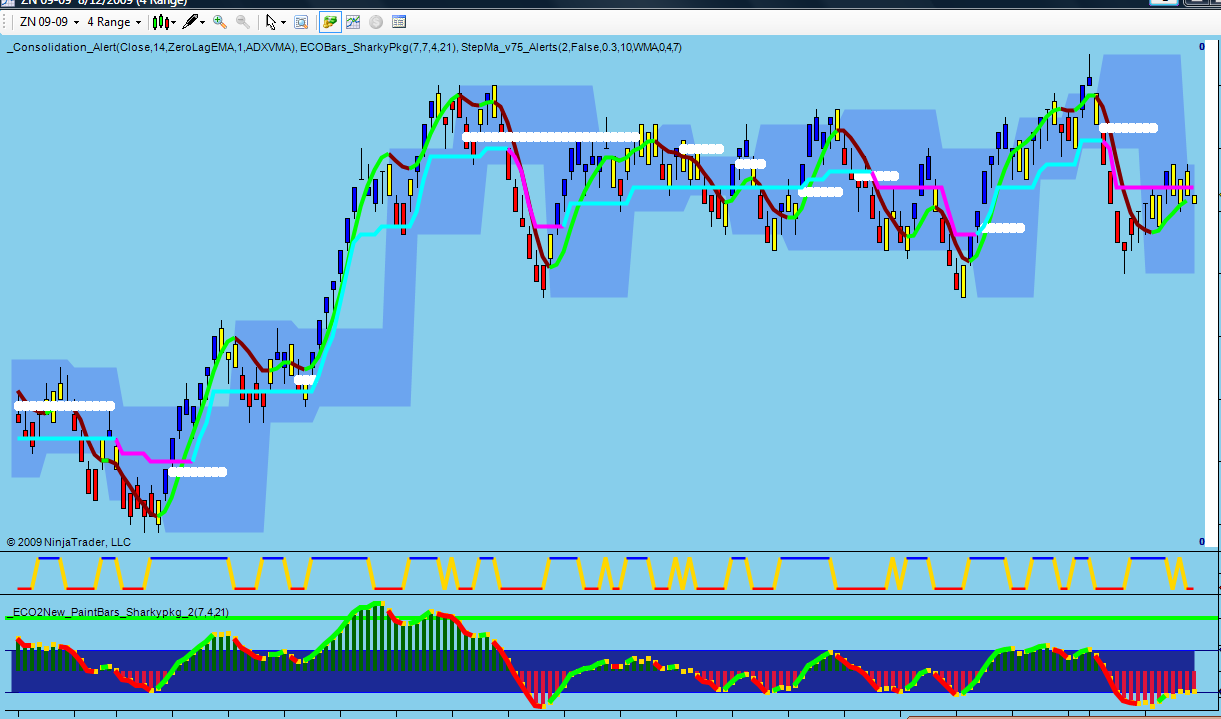The image size is (1221, 719).
Task: Click the candlestick chart style icon
Action: click(161, 22)
